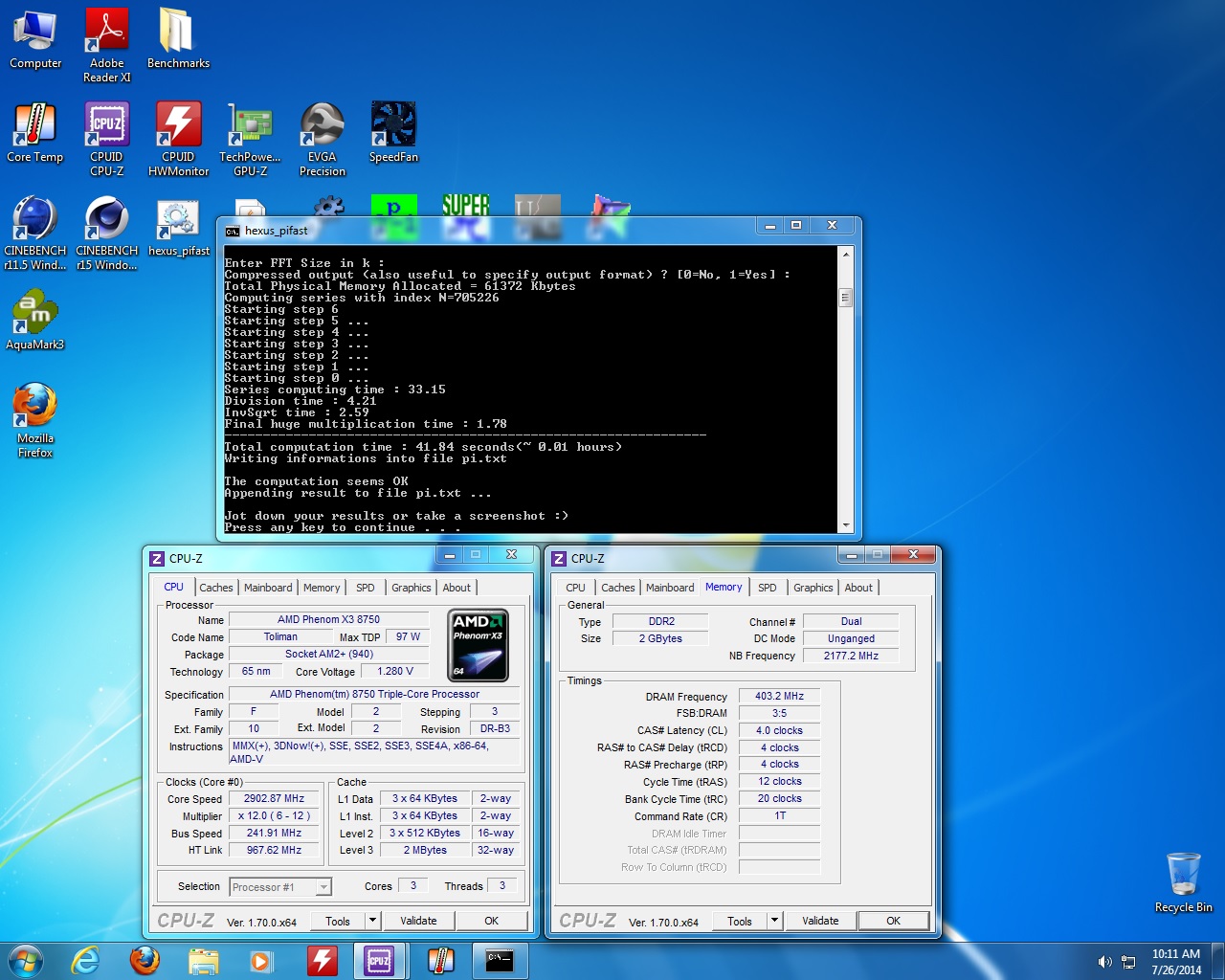Launch CPUID HWMonitor desktop shortcut
Image resolution: width=1225 pixels, height=980 pixels.
click(x=178, y=139)
